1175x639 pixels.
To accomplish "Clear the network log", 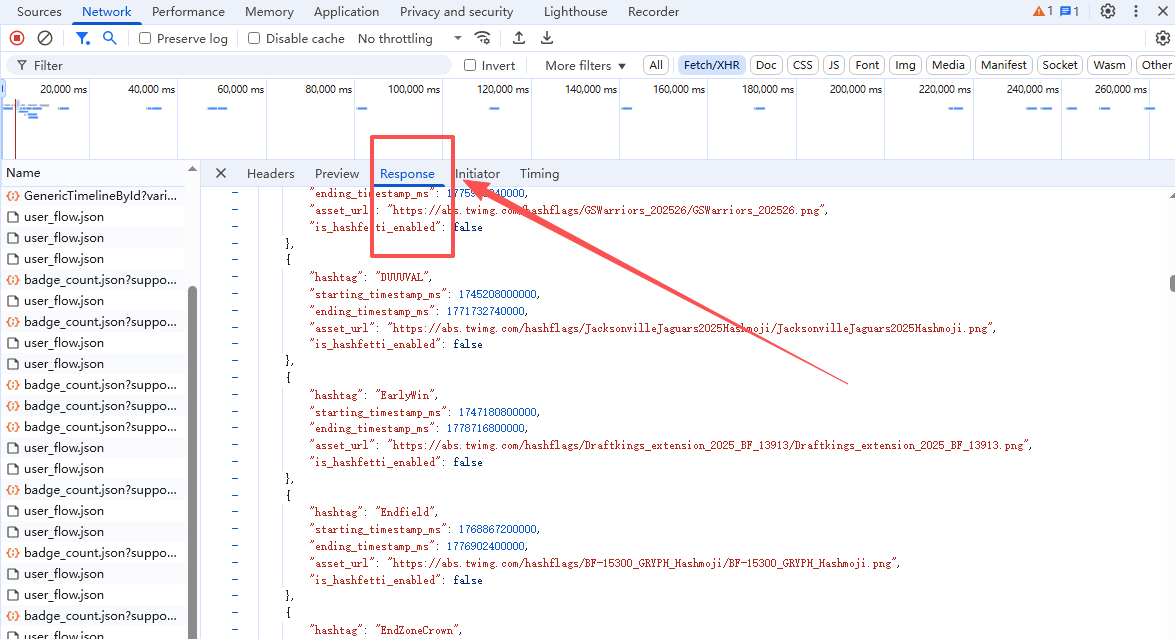I will 45,38.
